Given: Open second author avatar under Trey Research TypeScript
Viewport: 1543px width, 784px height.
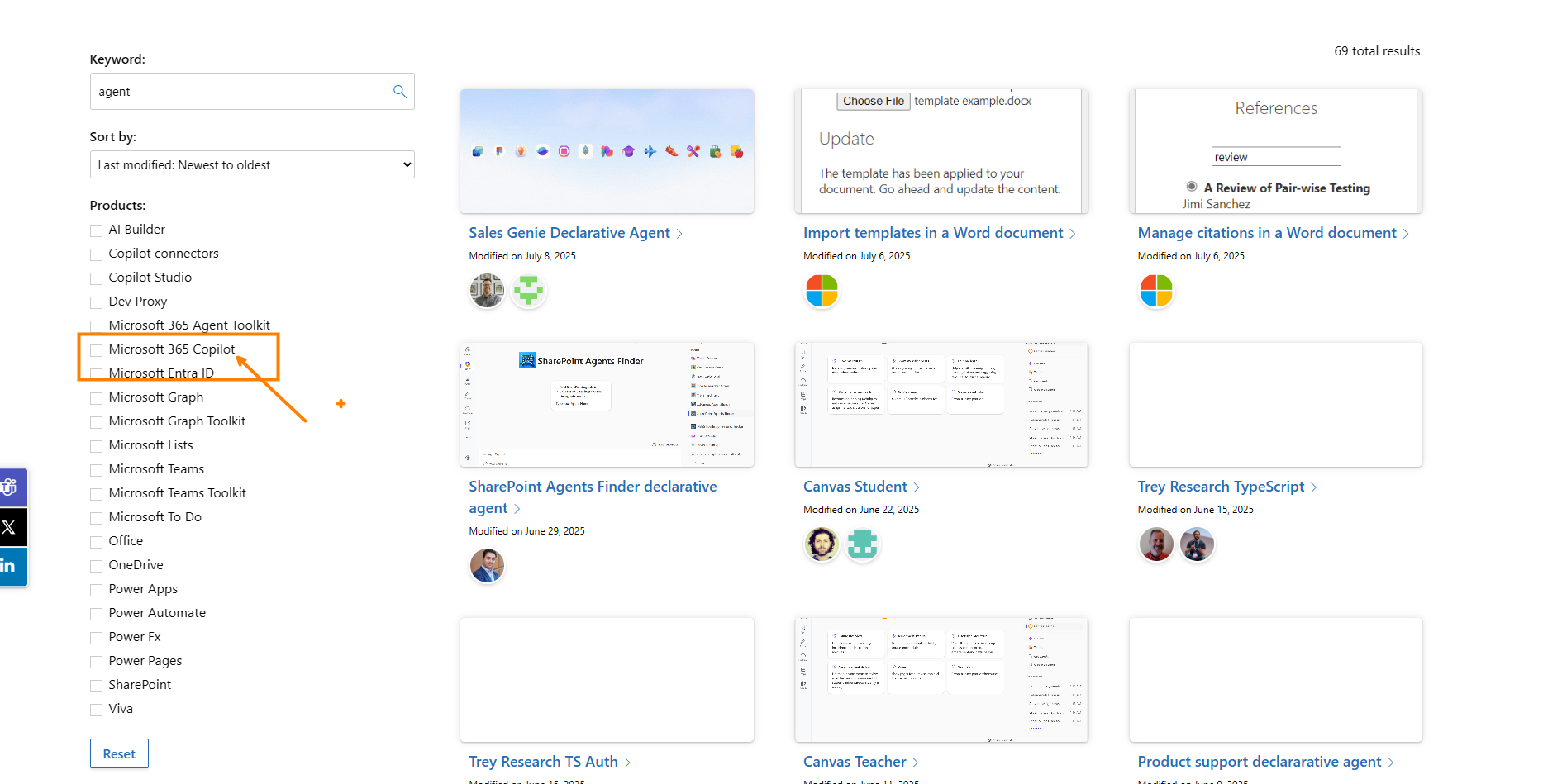Looking at the screenshot, I should click(x=1197, y=544).
